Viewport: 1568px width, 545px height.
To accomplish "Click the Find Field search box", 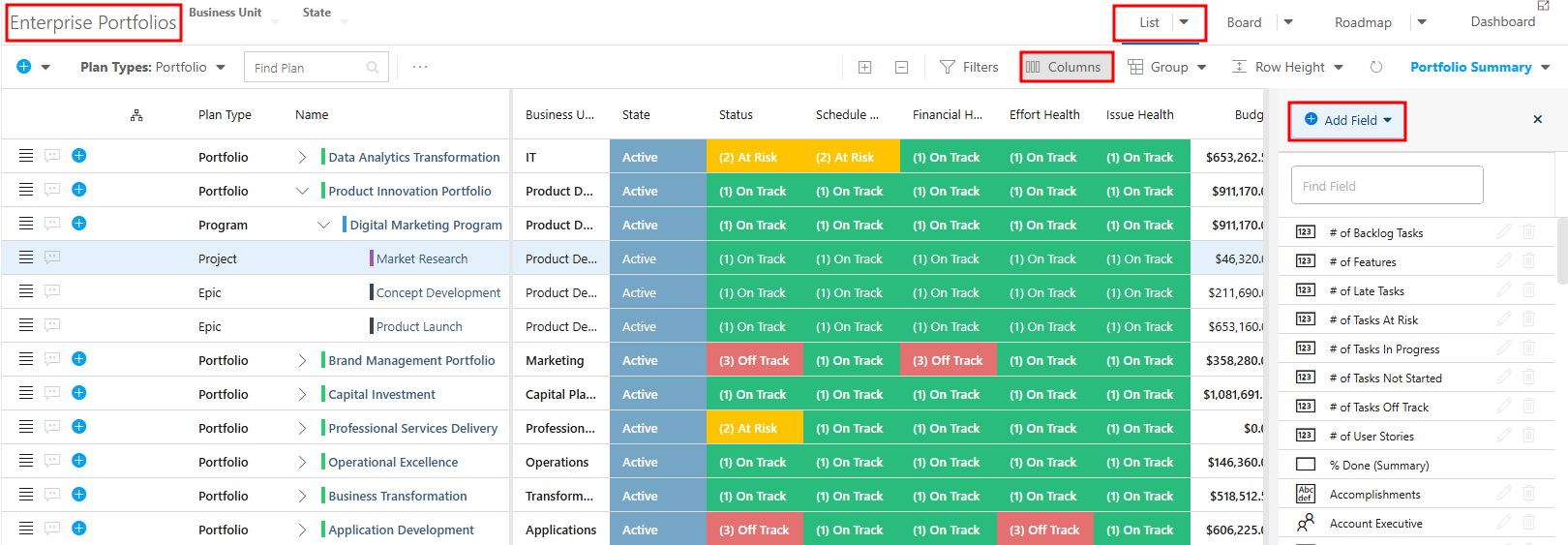I will pos(1387,185).
